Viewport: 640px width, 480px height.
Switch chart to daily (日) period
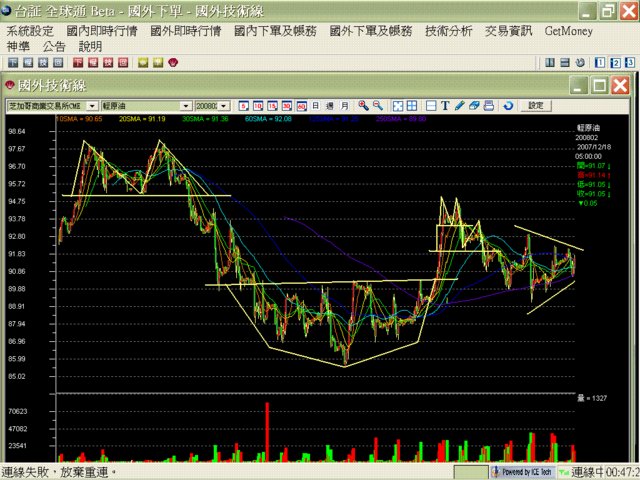[x=316, y=106]
